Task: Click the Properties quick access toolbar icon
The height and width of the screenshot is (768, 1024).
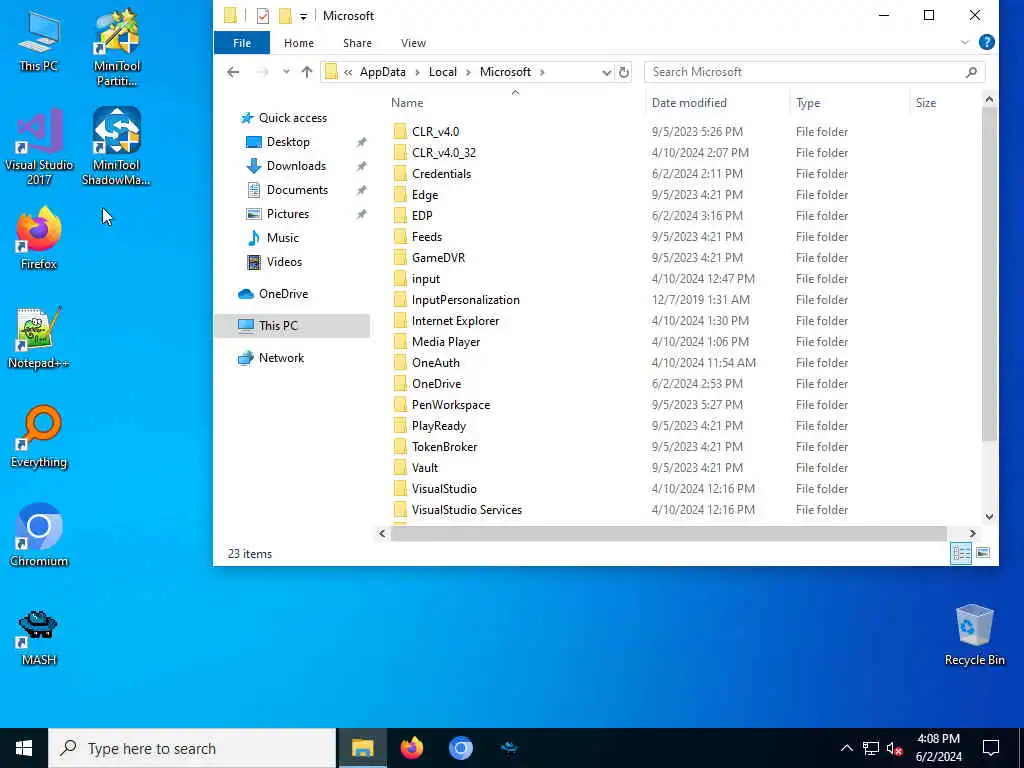Action: (263, 16)
